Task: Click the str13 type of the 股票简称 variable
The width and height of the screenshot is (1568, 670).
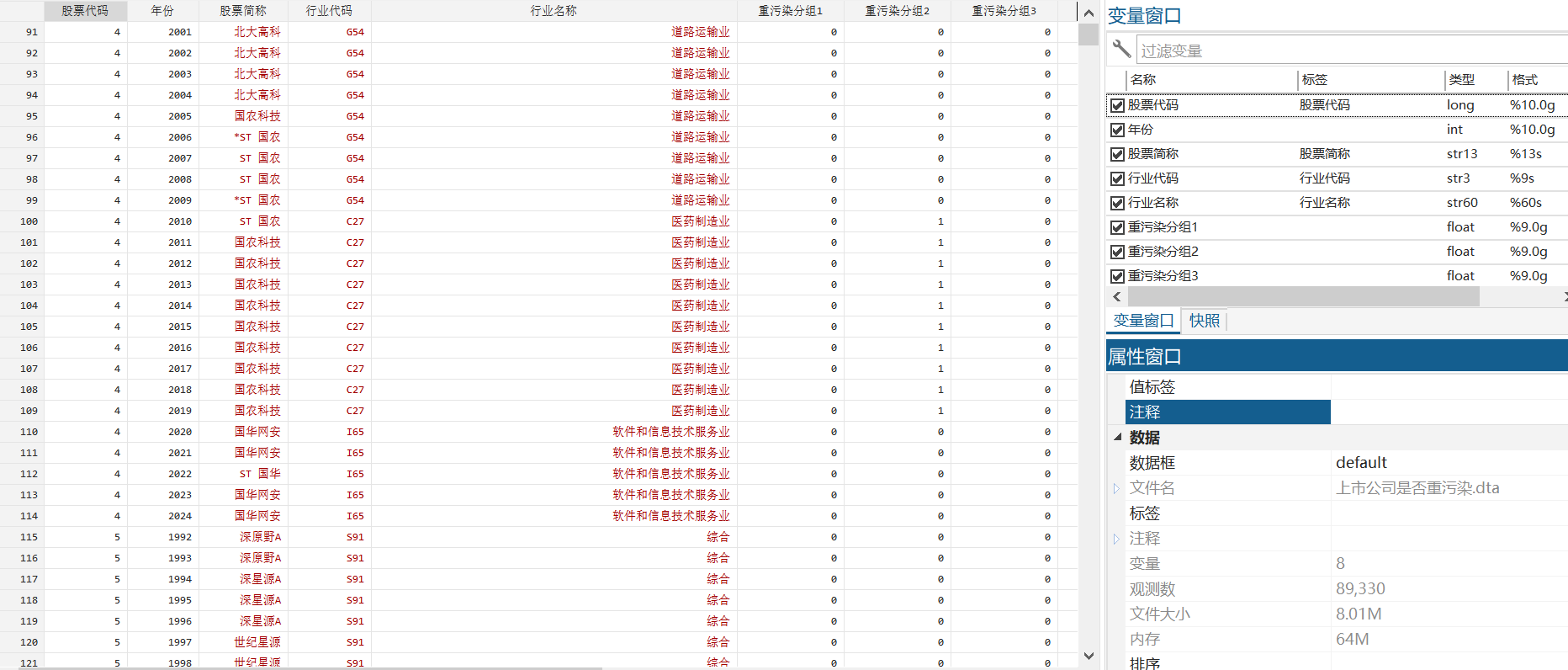Action: [1462, 154]
